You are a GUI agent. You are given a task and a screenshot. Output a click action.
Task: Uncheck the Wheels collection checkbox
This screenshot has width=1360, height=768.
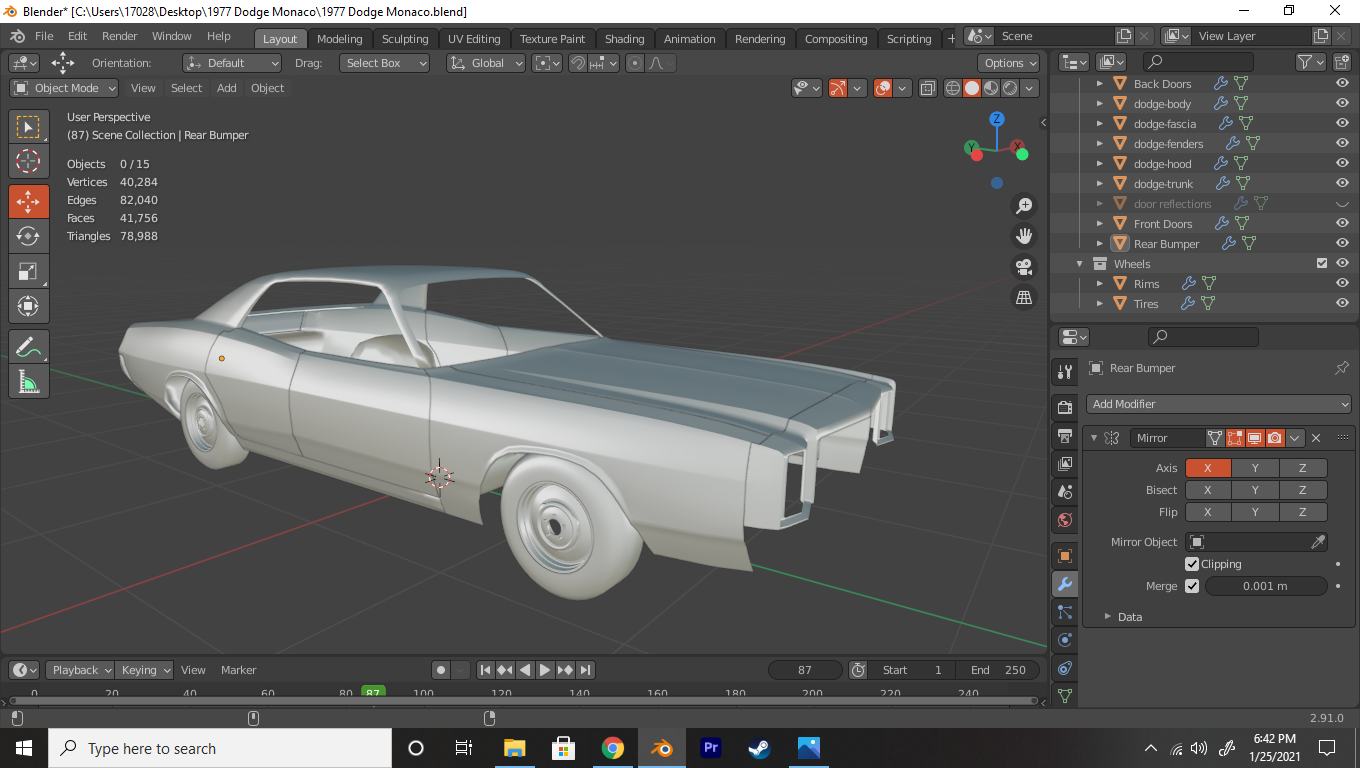1322,264
